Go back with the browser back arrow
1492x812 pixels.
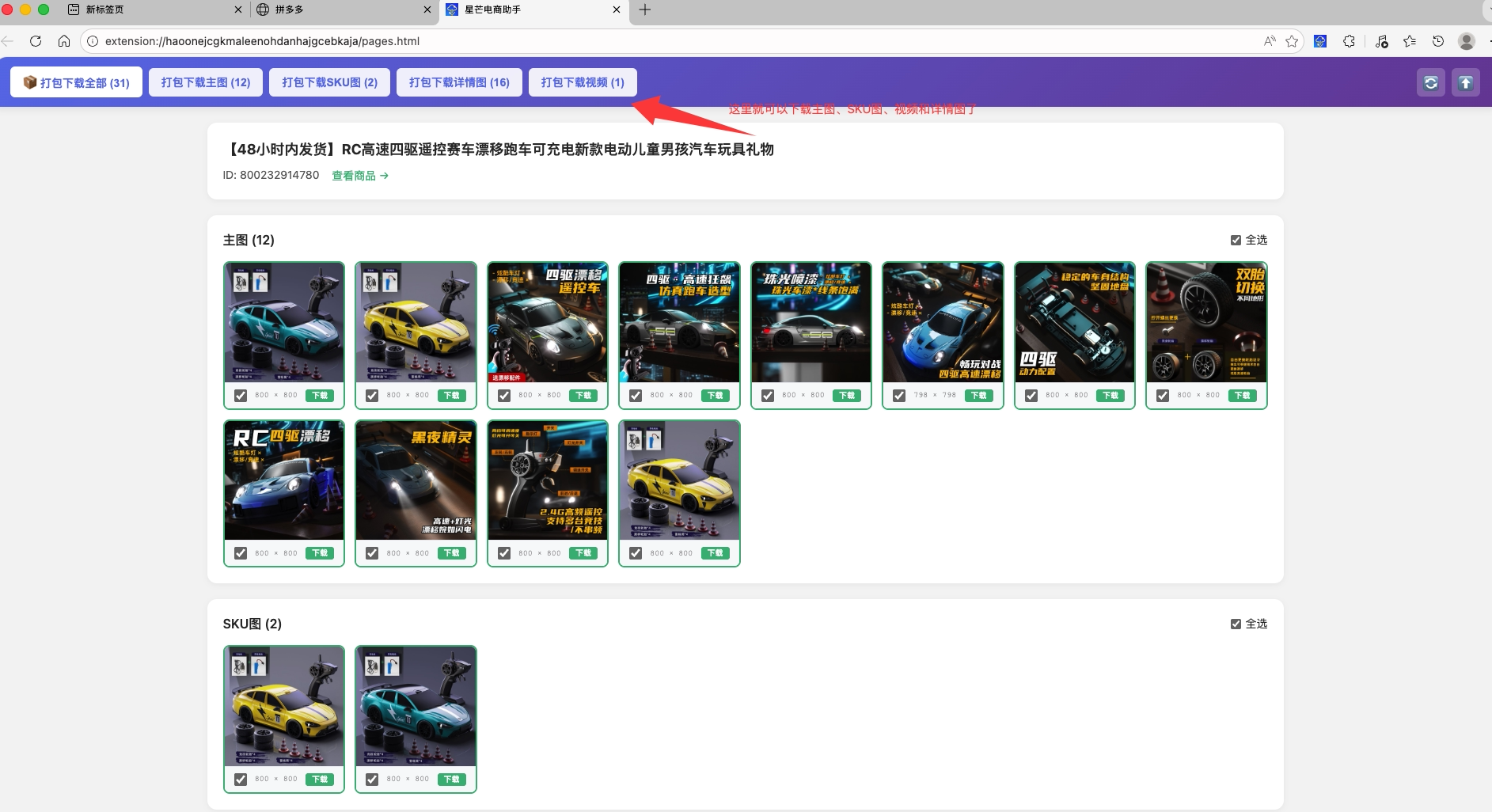(8, 41)
